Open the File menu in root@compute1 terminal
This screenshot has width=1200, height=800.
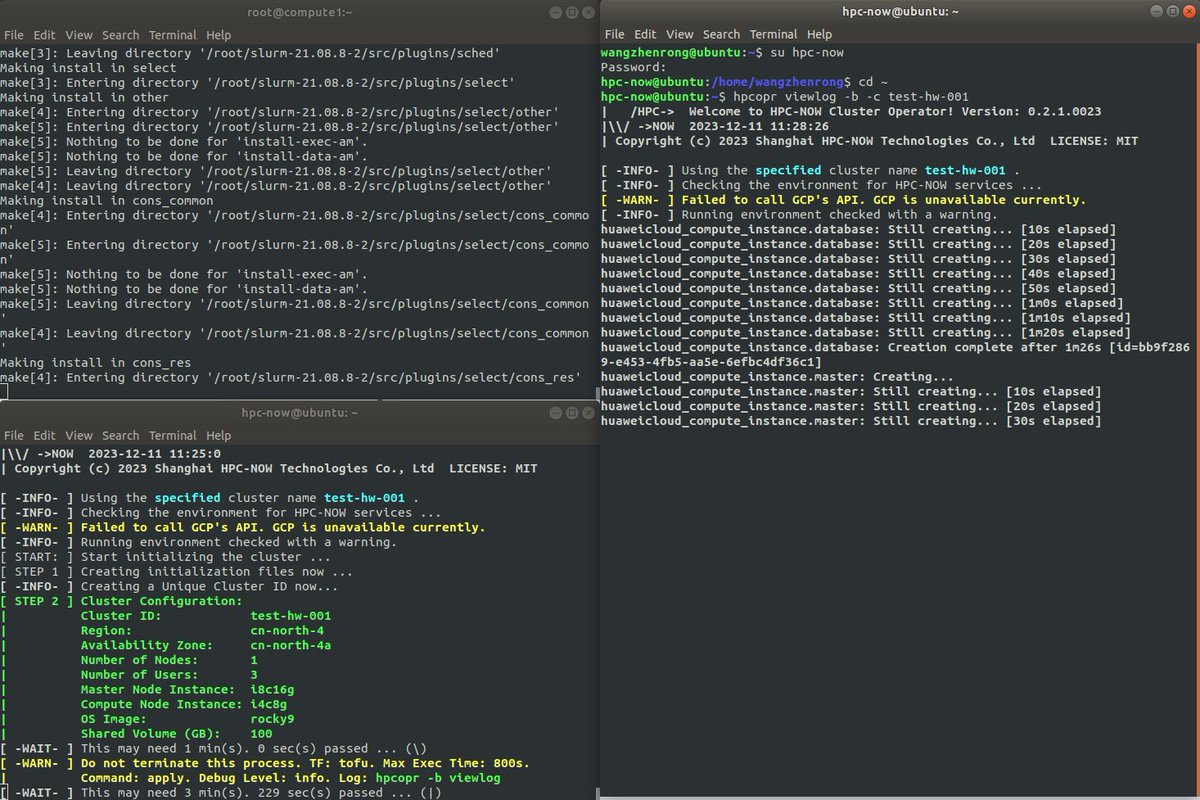pos(14,34)
